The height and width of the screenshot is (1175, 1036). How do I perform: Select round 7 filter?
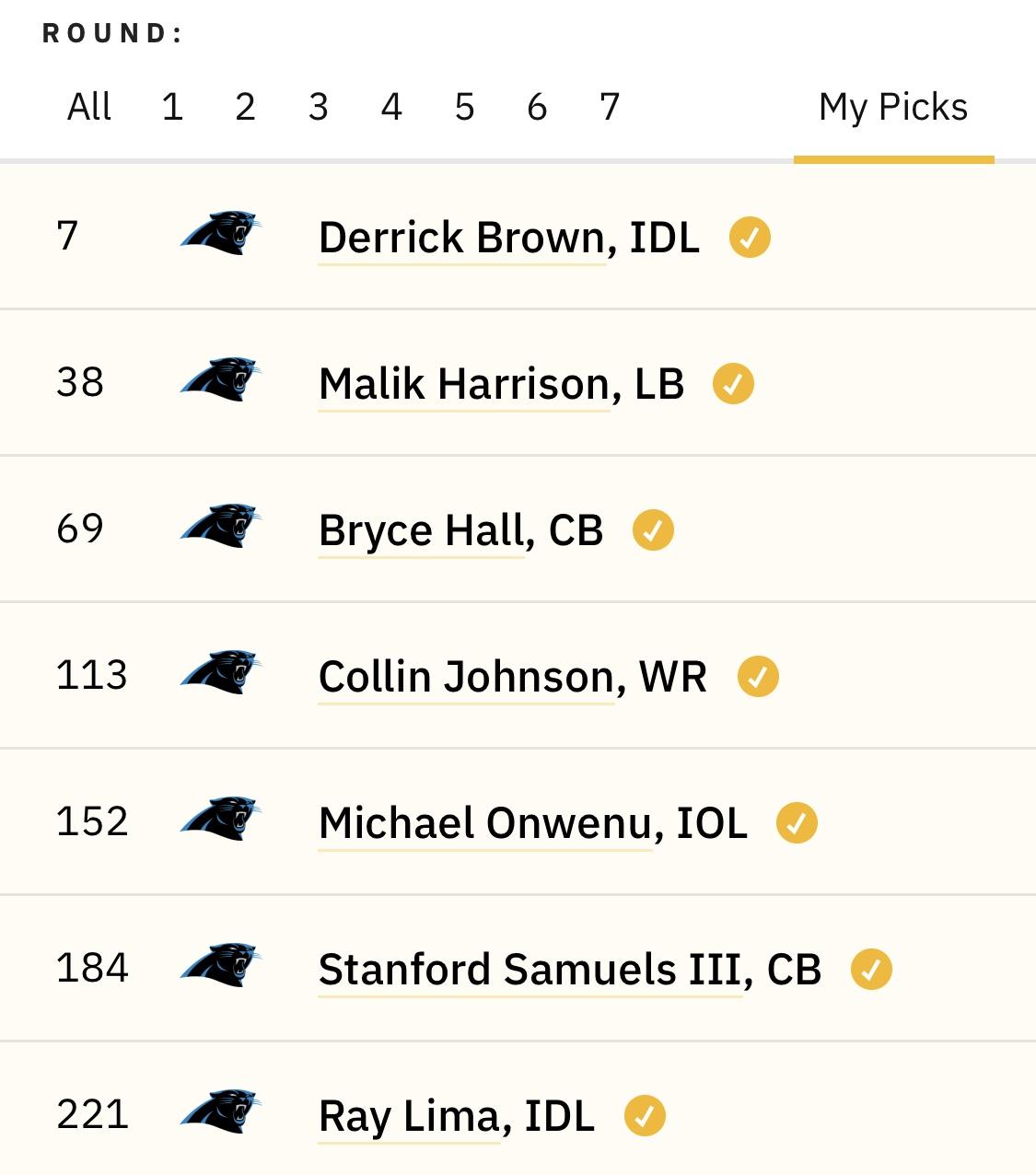click(x=610, y=108)
